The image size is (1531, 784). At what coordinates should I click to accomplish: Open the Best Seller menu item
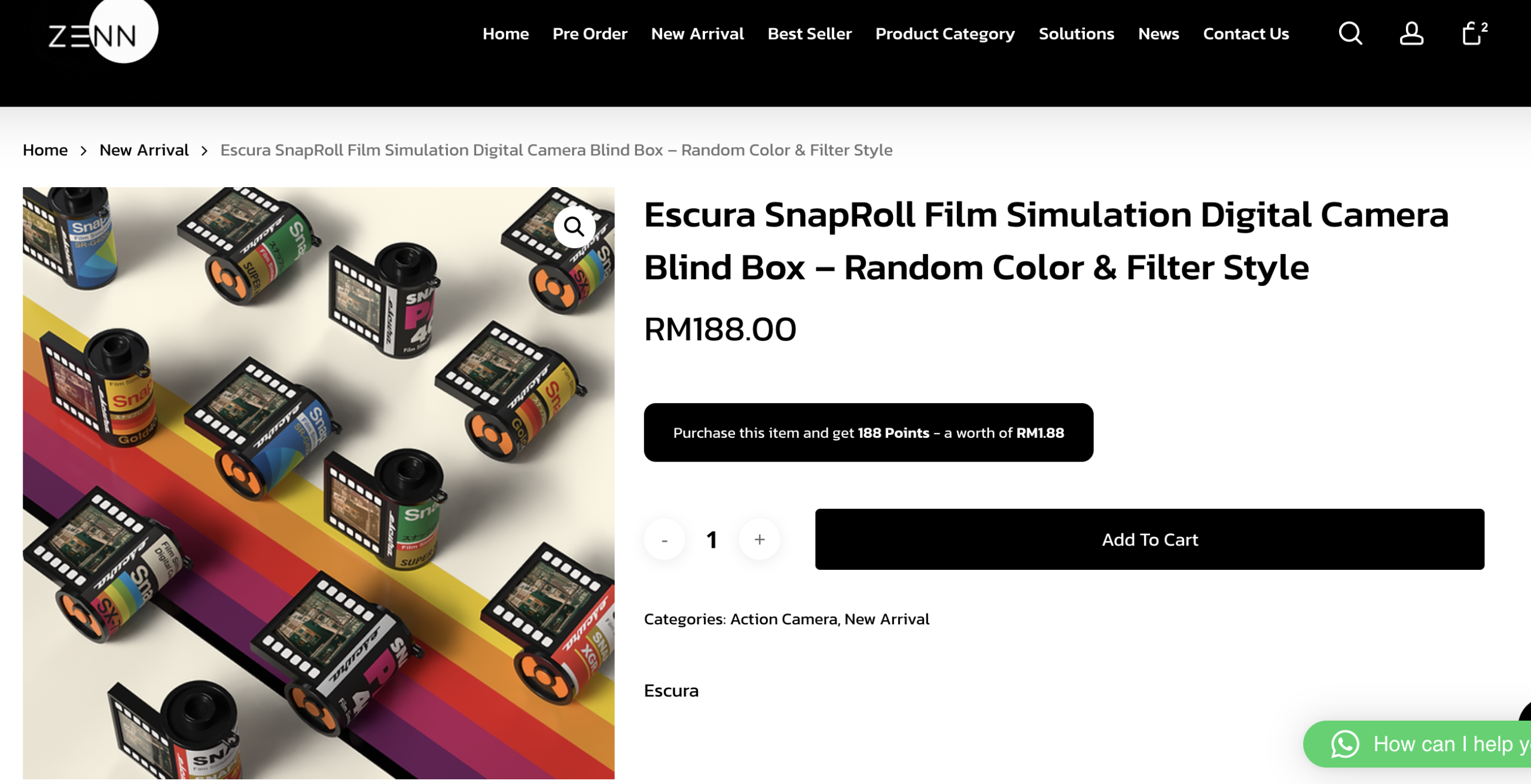pos(809,34)
